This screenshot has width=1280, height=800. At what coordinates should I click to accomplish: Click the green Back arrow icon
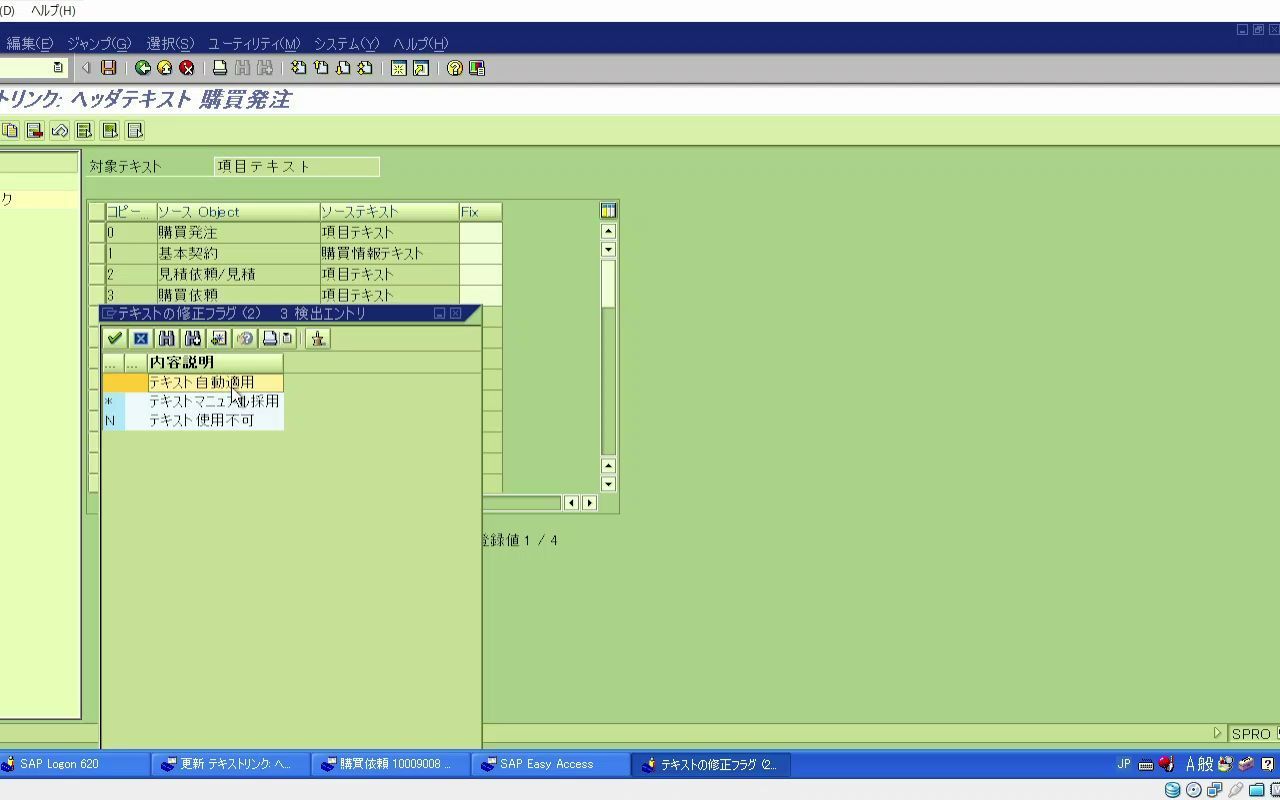[x=143, y=68]
